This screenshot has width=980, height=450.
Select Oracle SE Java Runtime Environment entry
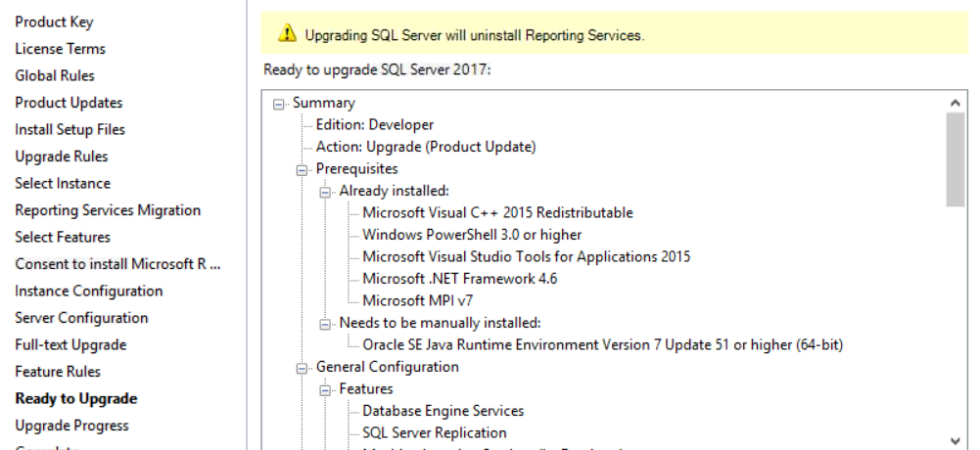(x=602, y=345)
